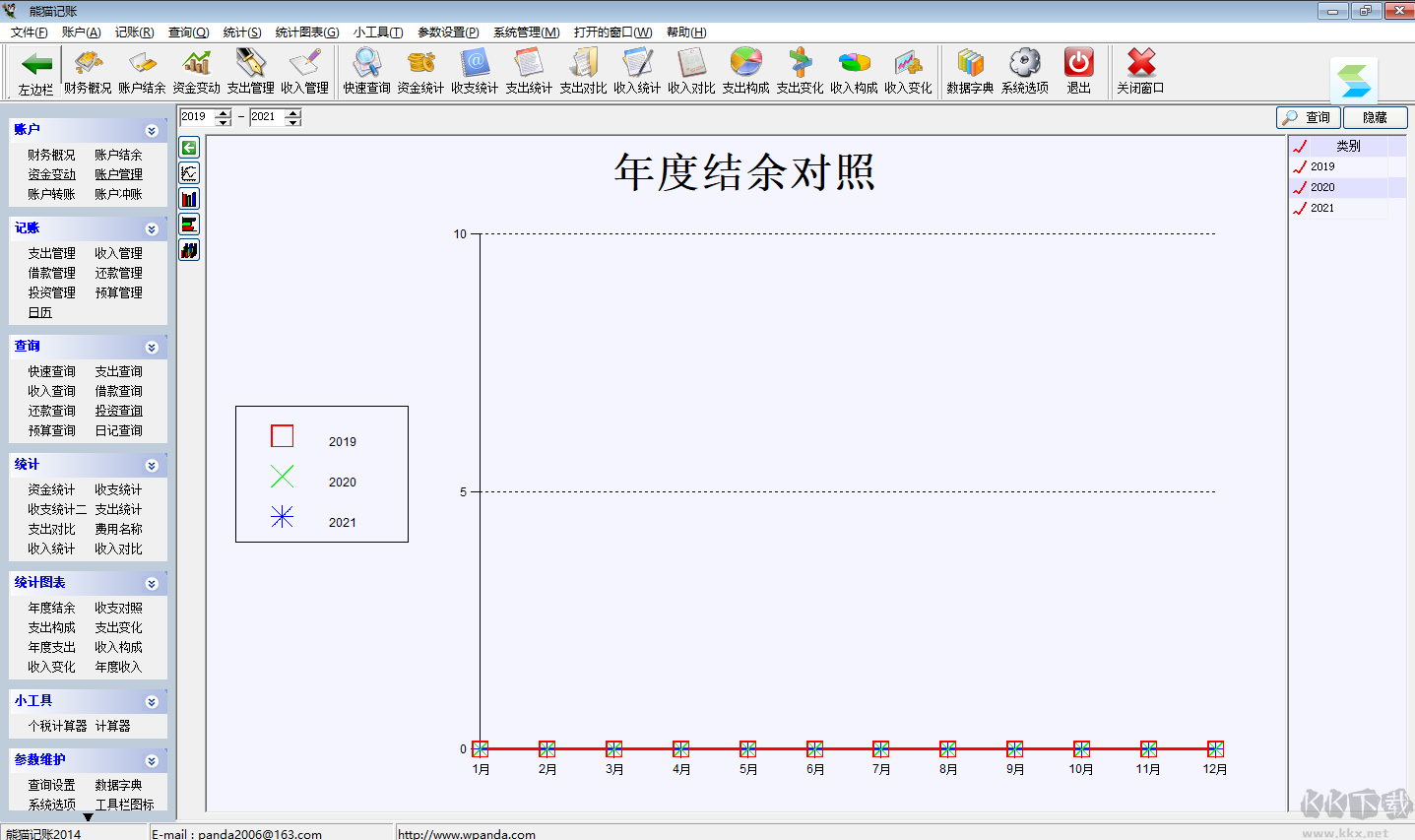Image resolution: width=1415 pixels, height=840 pixels.
Task: Open the 统计图表(G) menu
Action: click(306, 32)
